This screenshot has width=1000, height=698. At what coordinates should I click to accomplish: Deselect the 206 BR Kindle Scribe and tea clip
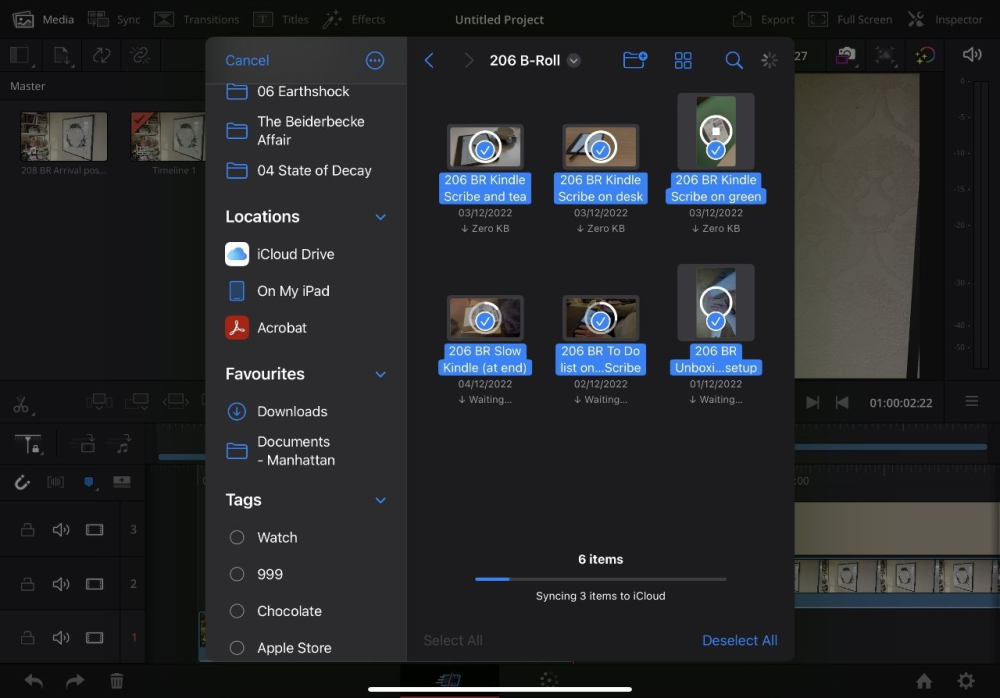(x=485, y=147)
